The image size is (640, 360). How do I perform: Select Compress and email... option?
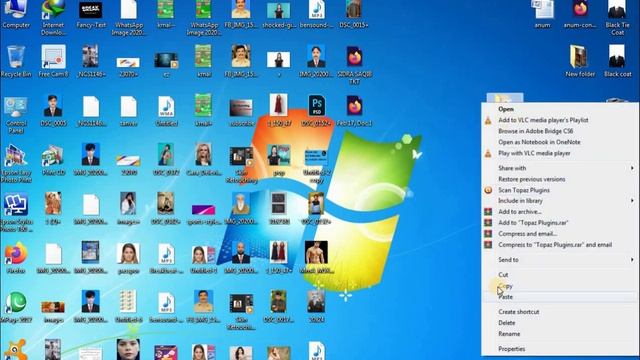click(x=527, y=234)
